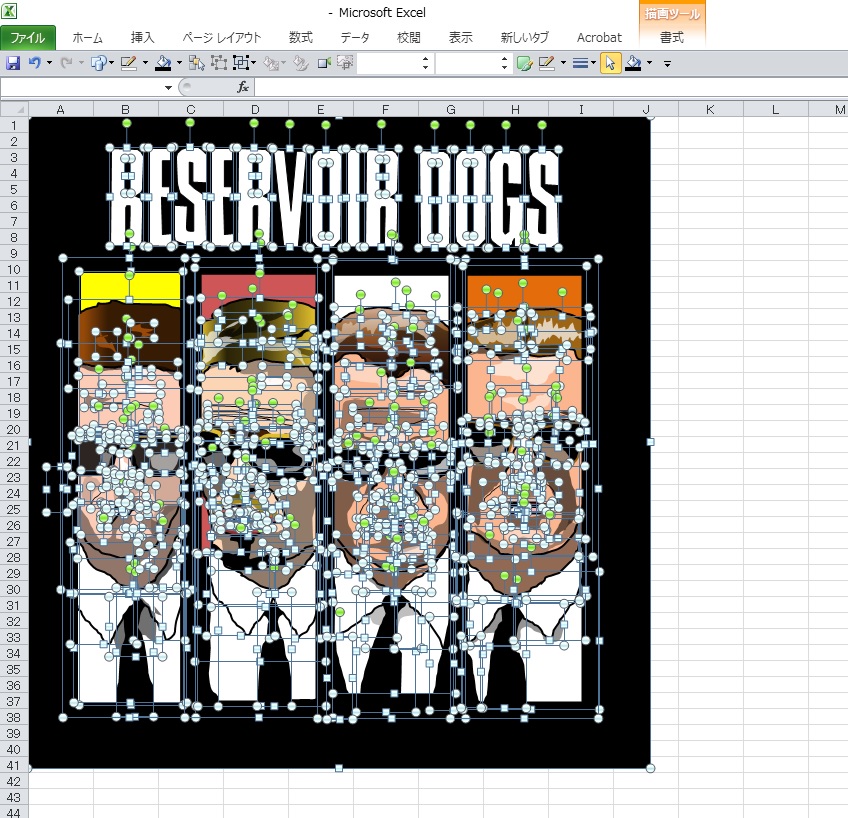Click the group objects icon

218,63
